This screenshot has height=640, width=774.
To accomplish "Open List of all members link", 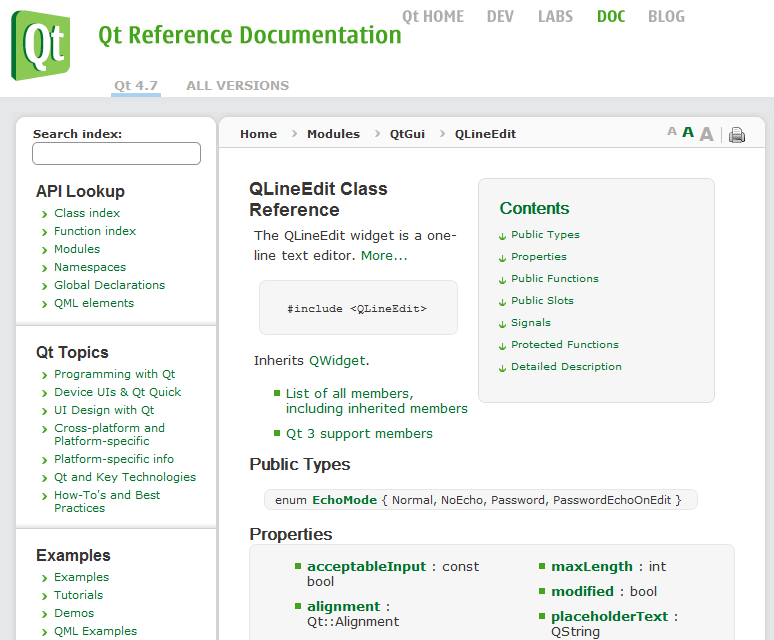I will click(x=377, y=401).
